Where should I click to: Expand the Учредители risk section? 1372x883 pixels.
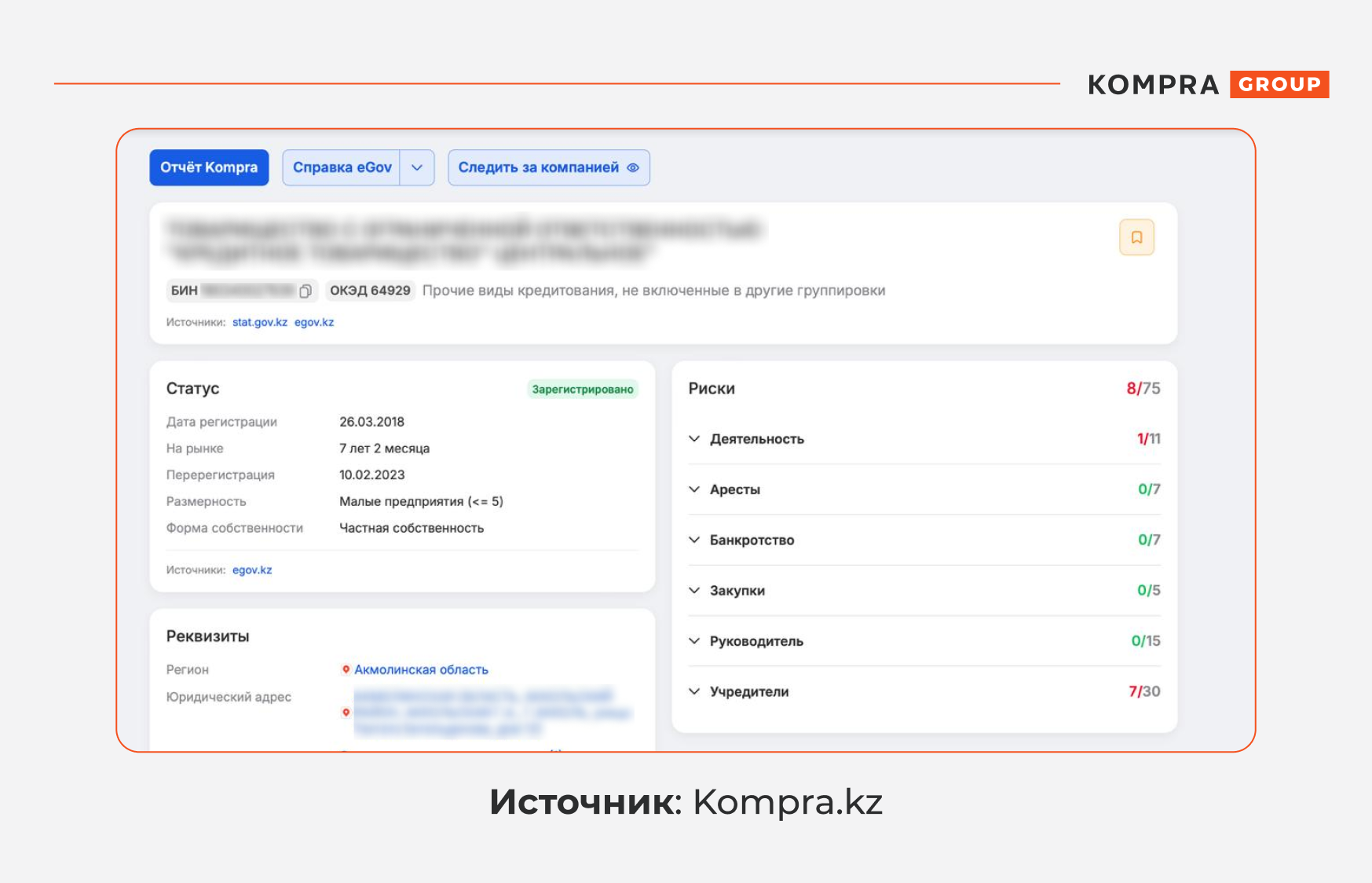[x=924, y=691]
